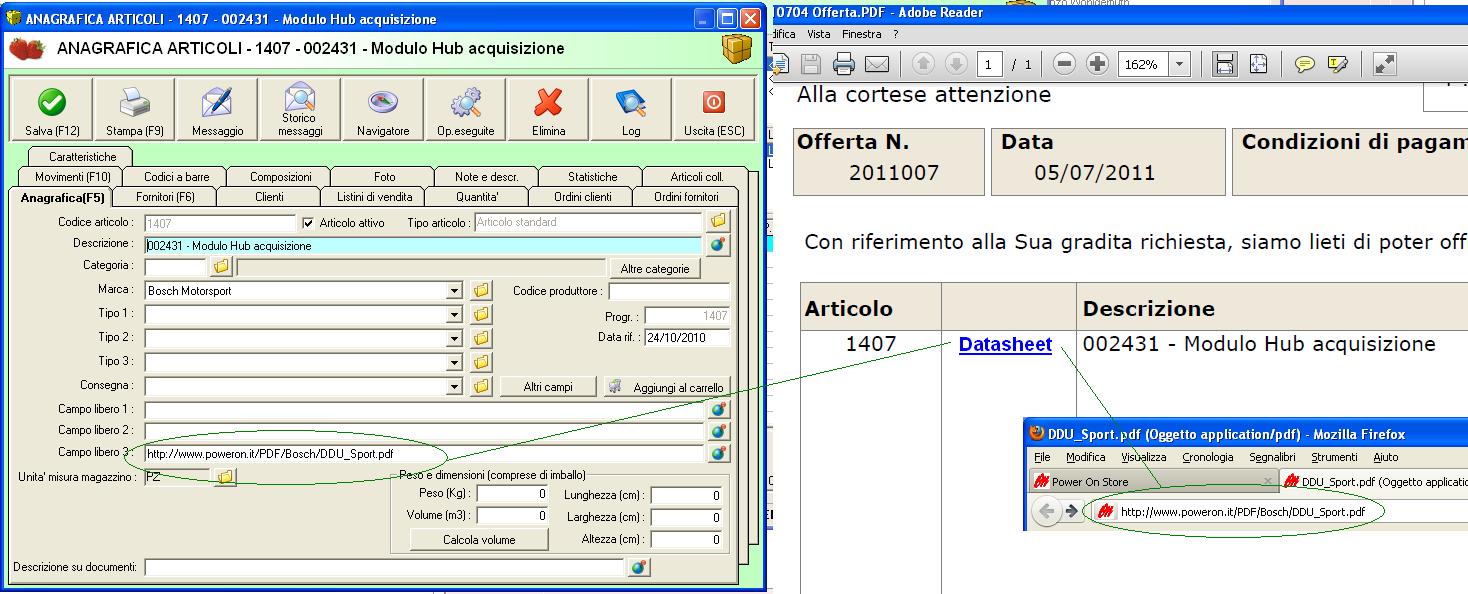Click the Descrizione text field
The height and width of the screenshot is (594, 1468).
pyautogui.click(x=423, y=245)
